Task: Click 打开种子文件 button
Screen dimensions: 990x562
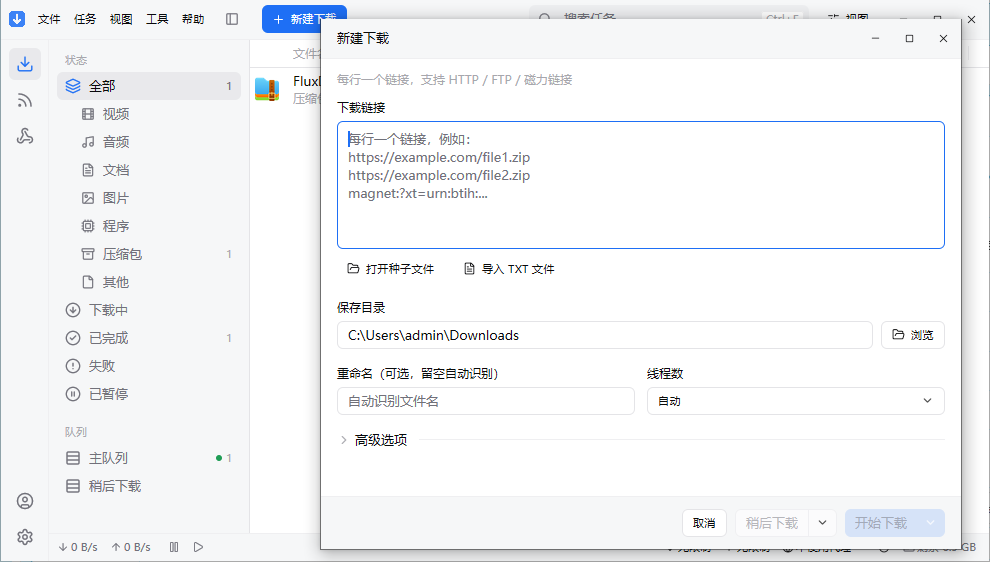Action: tap(391, 269)
